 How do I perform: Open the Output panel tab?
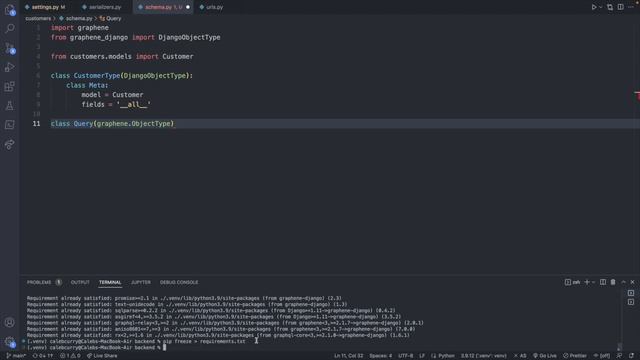click(x=80, y=282)
